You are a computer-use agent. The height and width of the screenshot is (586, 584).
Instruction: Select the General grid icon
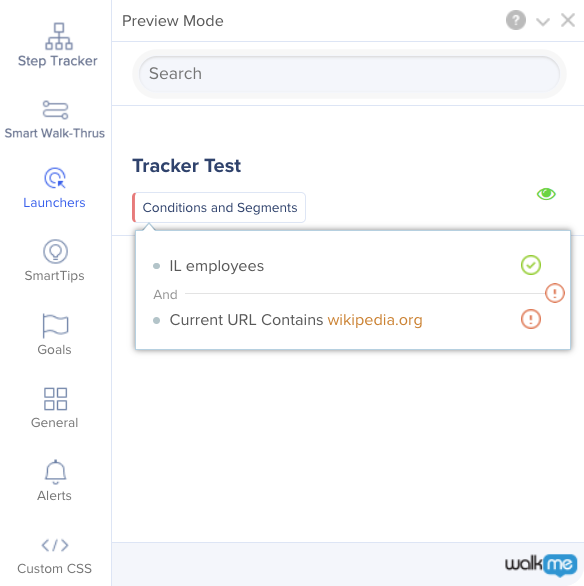point(55,399)
